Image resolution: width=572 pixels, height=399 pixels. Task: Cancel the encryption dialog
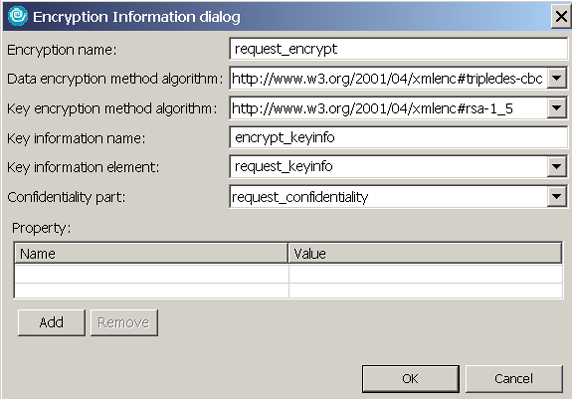[x=514, y=379]
